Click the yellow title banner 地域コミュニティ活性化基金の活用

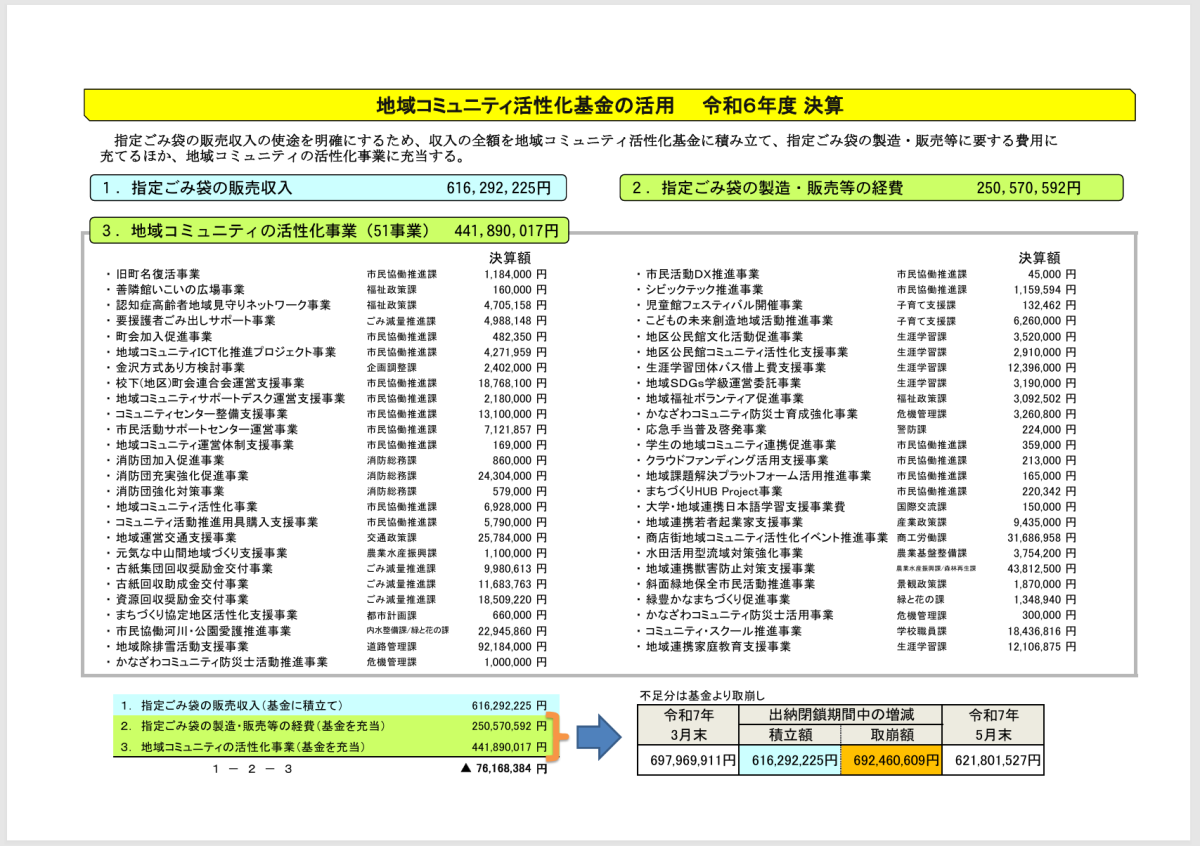pyautogui.click(x=609, y=105)
